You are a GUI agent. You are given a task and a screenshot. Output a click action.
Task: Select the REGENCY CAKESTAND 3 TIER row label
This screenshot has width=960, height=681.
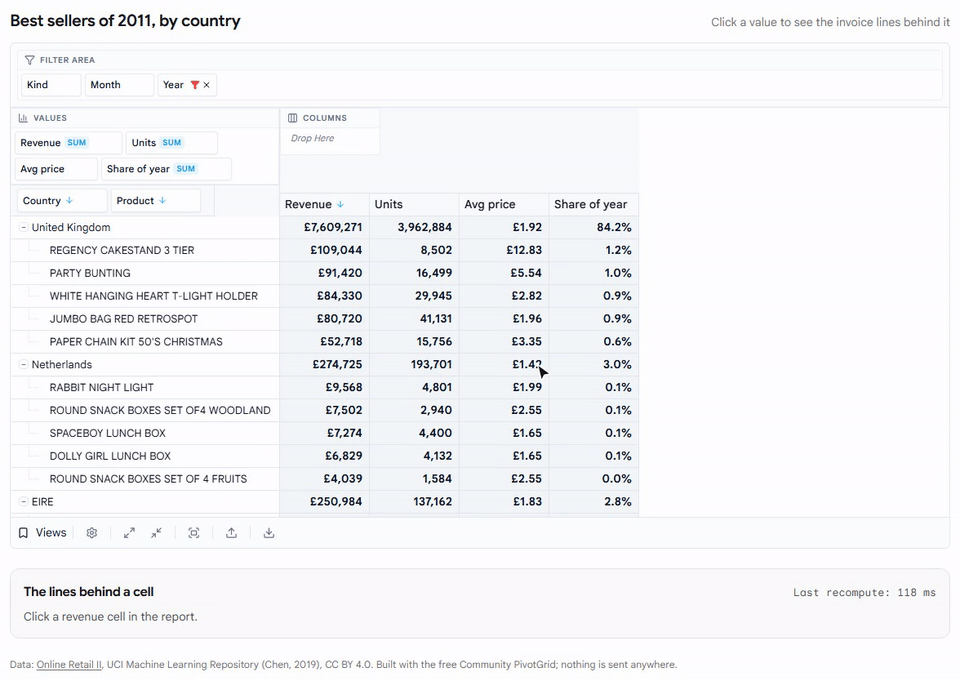(x=122, y=250)
